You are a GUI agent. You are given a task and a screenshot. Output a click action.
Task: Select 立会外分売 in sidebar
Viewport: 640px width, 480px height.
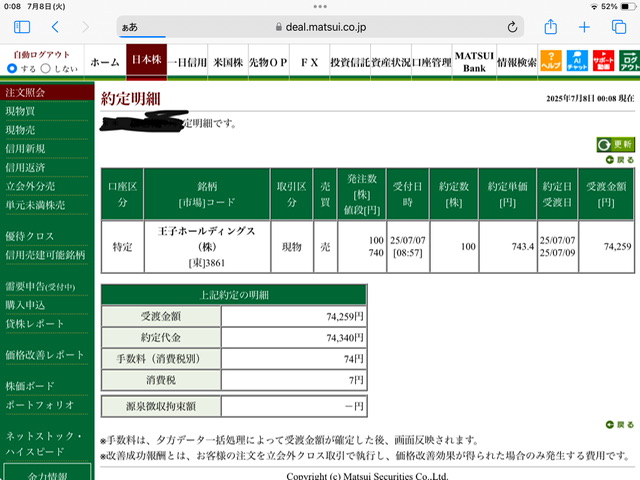point(30,186)
